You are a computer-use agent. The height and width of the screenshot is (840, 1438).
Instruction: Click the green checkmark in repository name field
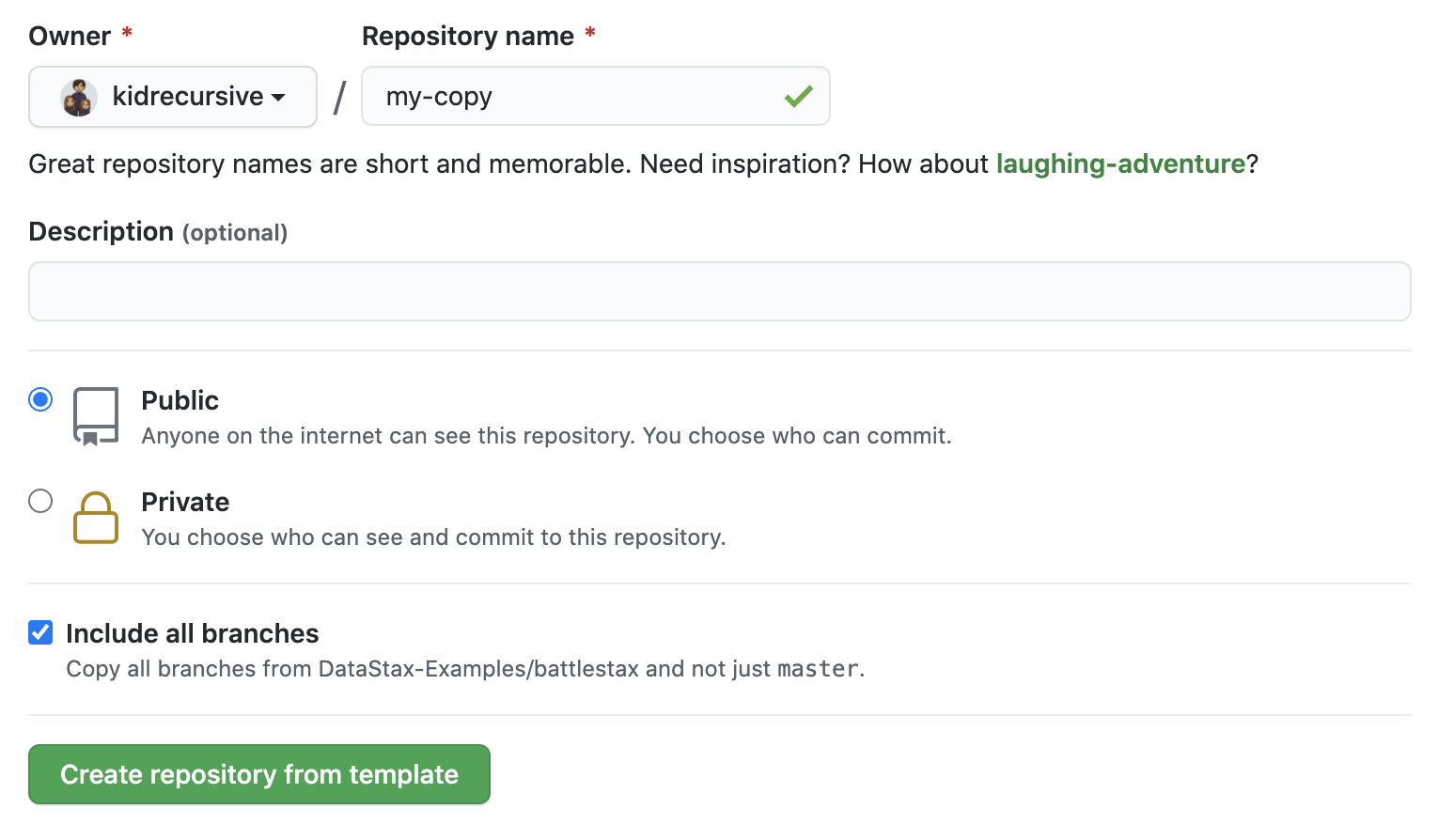tap(799, 96)
